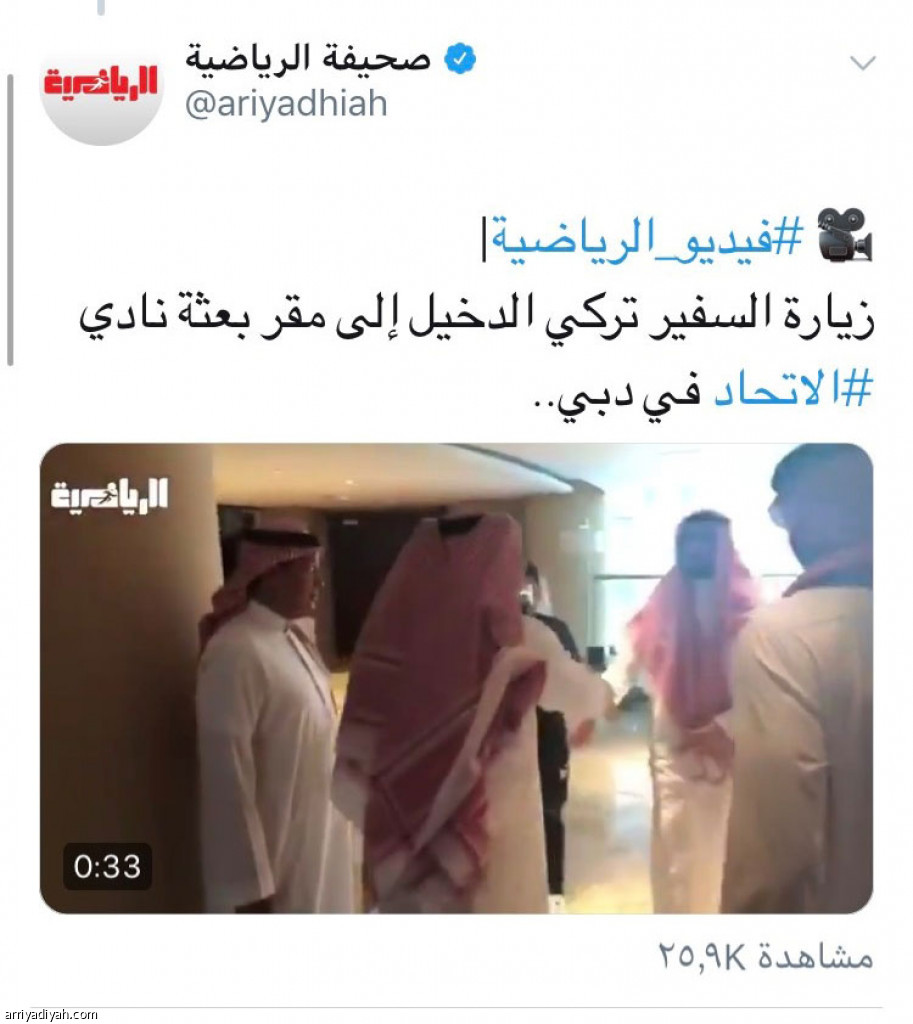The height and width of the screenshot is (1024, 913).
Task: Click the blue verified badge
Action: point(460,58)
